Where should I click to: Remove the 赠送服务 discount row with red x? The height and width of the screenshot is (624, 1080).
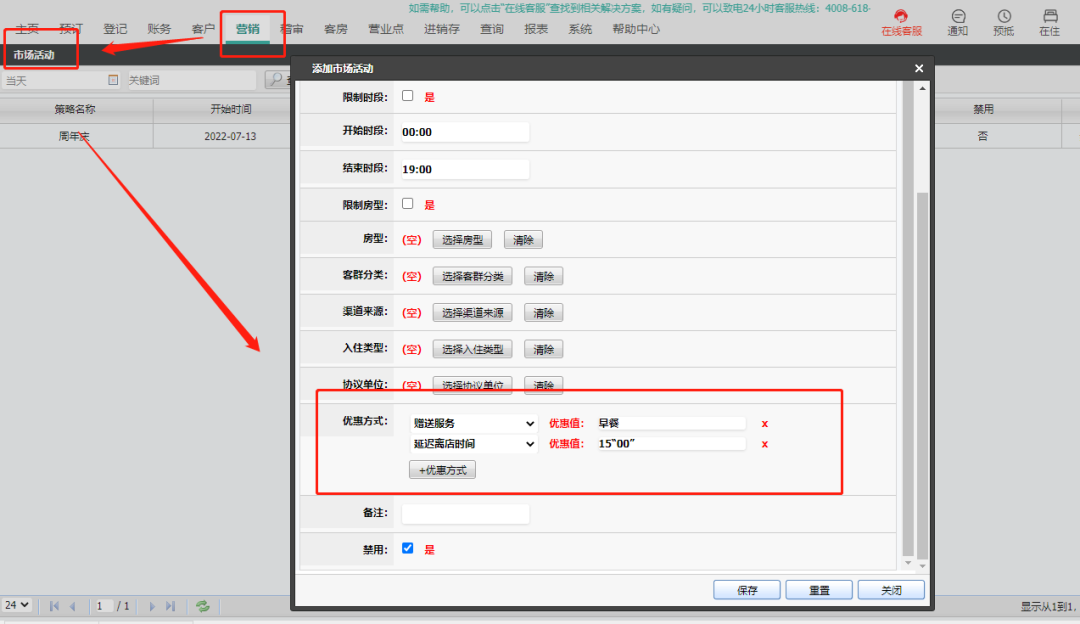point(765,424)
